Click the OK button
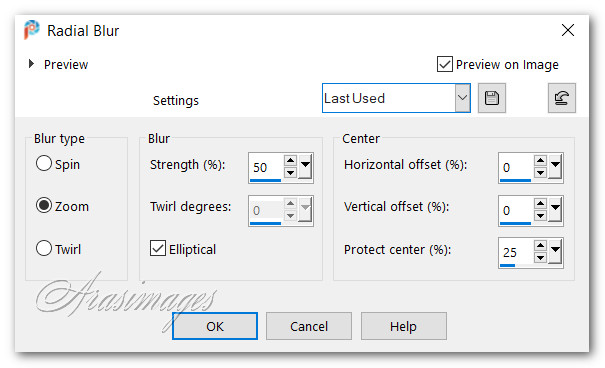Screen dimensions: 605x368 coord(215,326)
